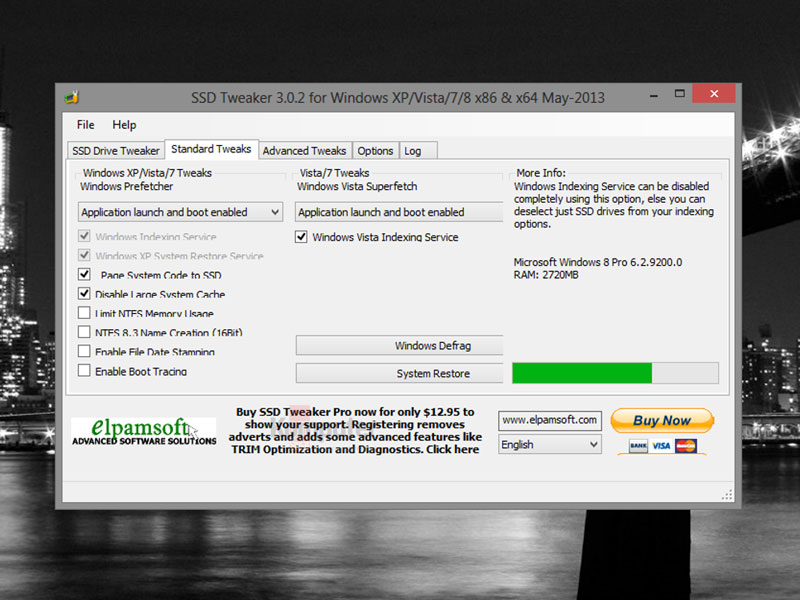Select the Standard Tweaks tab
The image size is (800, 600).
pos(211,149)
